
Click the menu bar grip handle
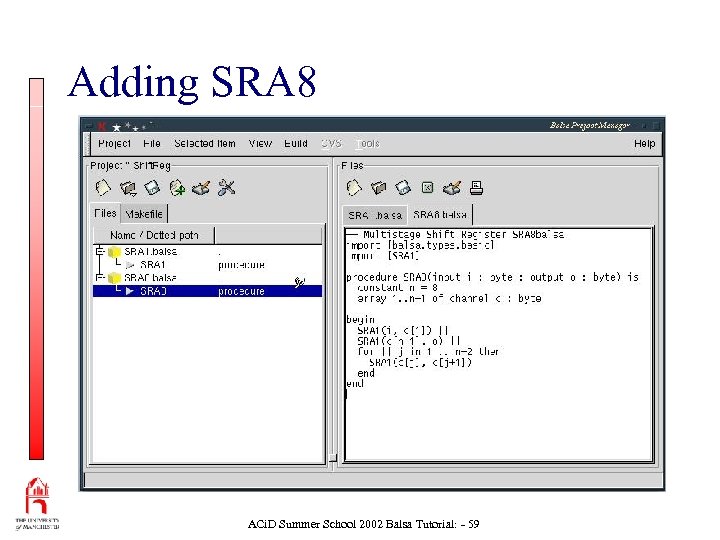tap(86, 144)
